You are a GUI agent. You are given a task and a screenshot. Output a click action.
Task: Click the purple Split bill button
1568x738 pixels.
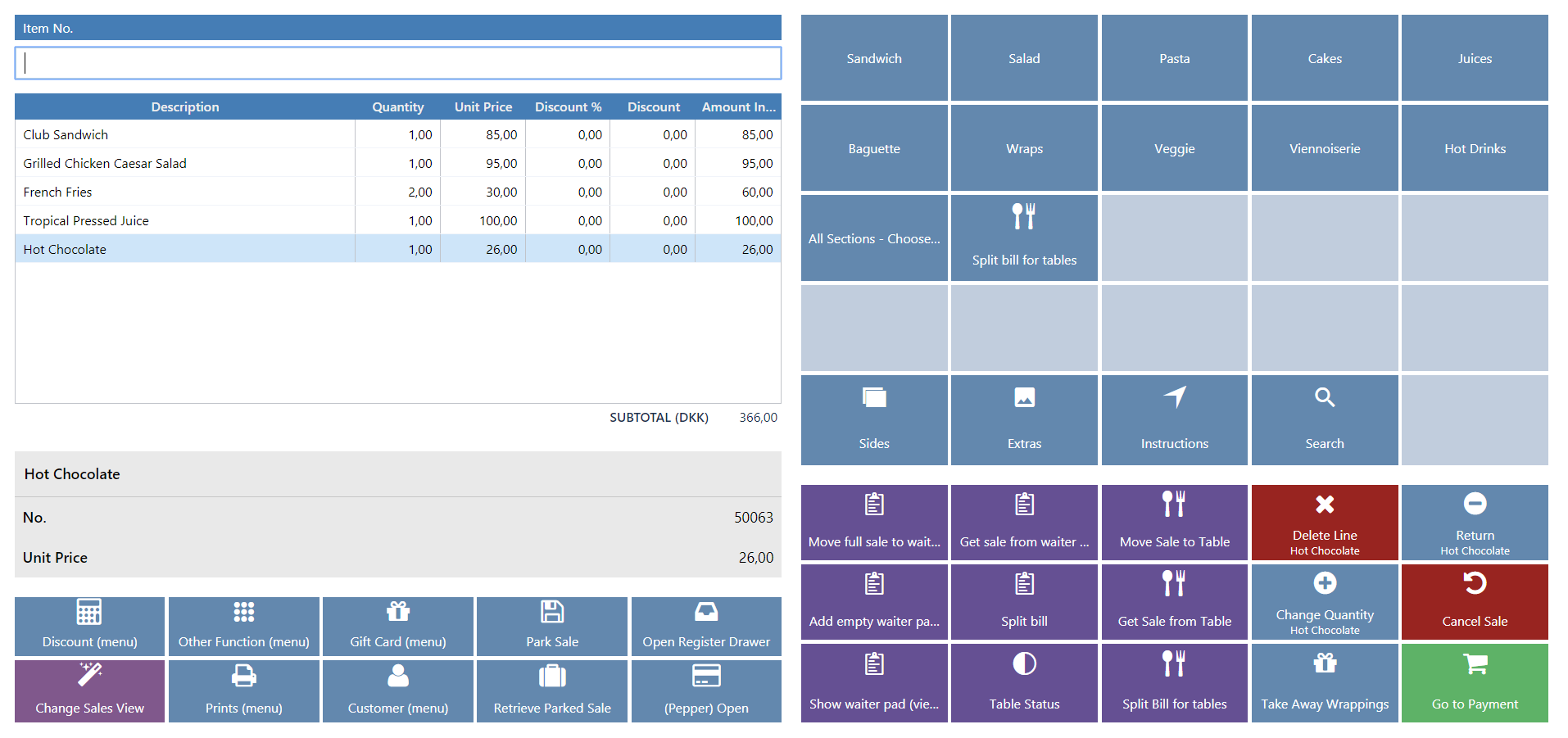[1024, 602]
